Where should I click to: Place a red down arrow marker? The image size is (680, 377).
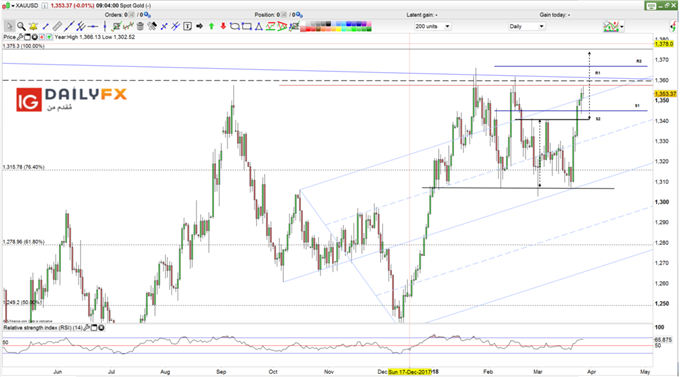223,26
